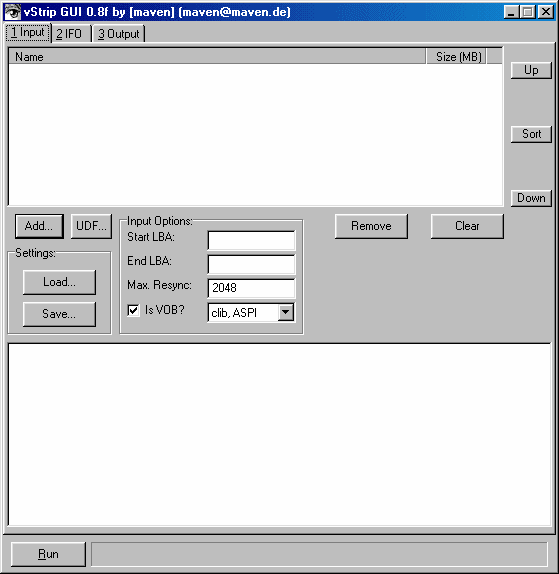This screenshot has width=559, height=574.
Task: Toggle the Is VOB? checkbox
Action: (x=133, y=310)
